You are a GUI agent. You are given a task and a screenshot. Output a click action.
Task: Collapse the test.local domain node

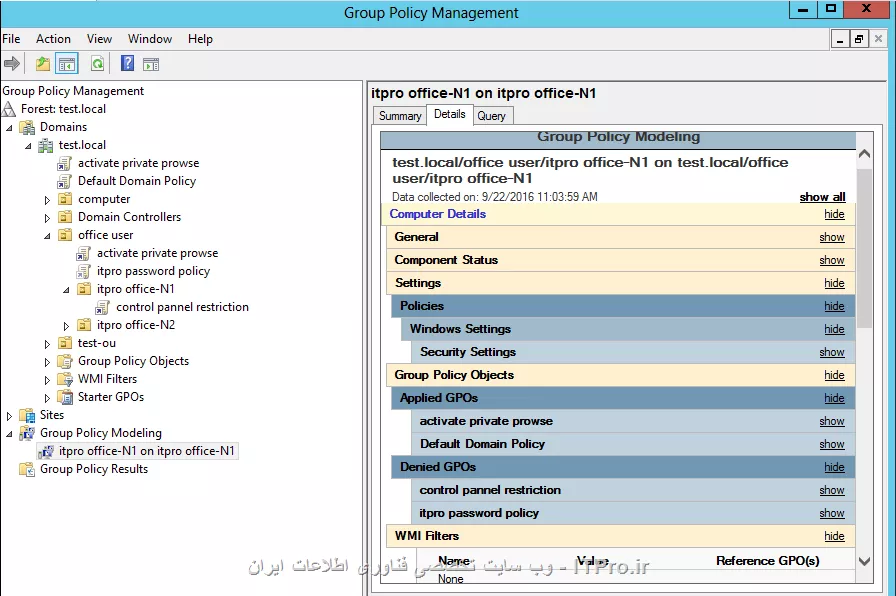[x=28, y=146]
